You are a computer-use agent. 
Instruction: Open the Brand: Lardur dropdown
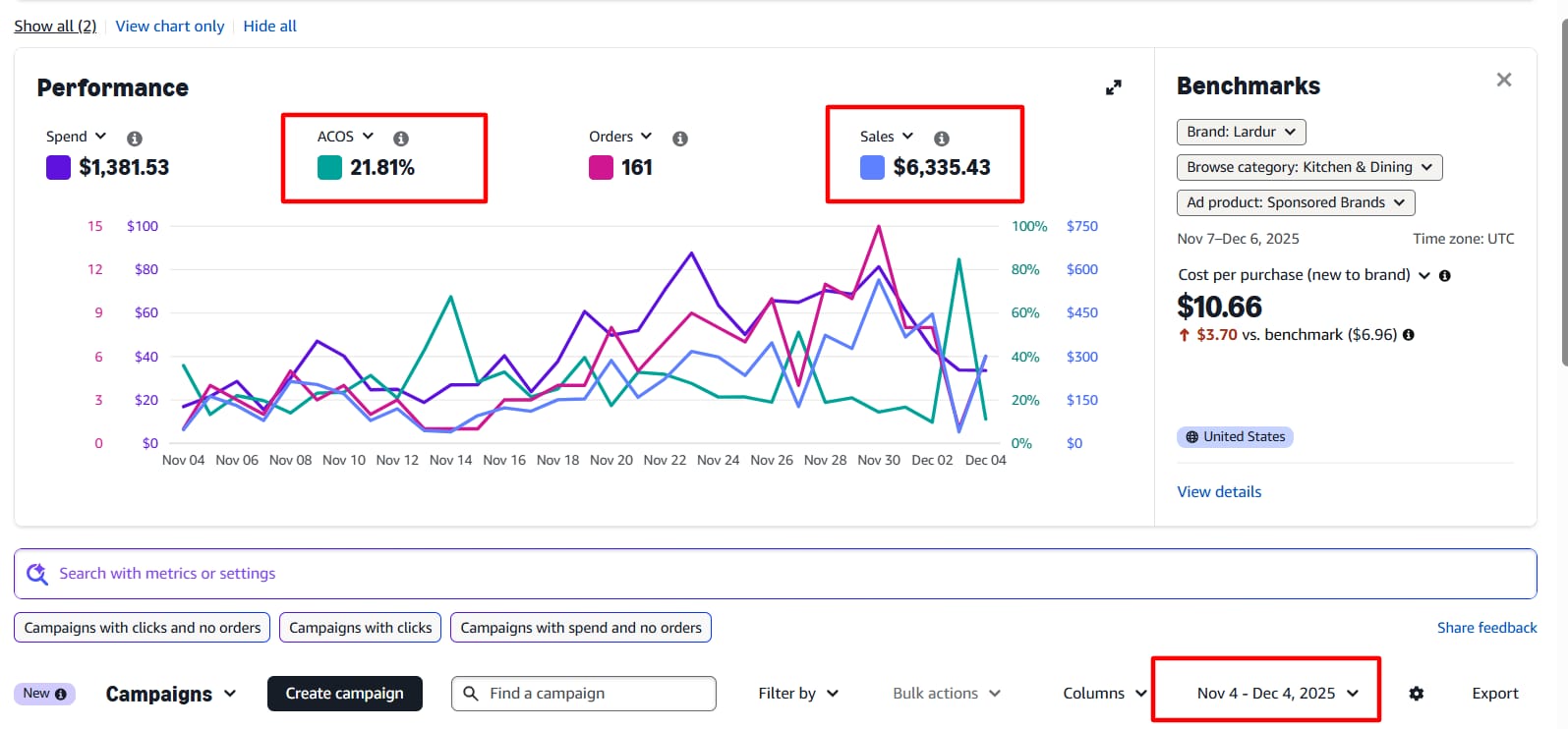point(1241,132)
